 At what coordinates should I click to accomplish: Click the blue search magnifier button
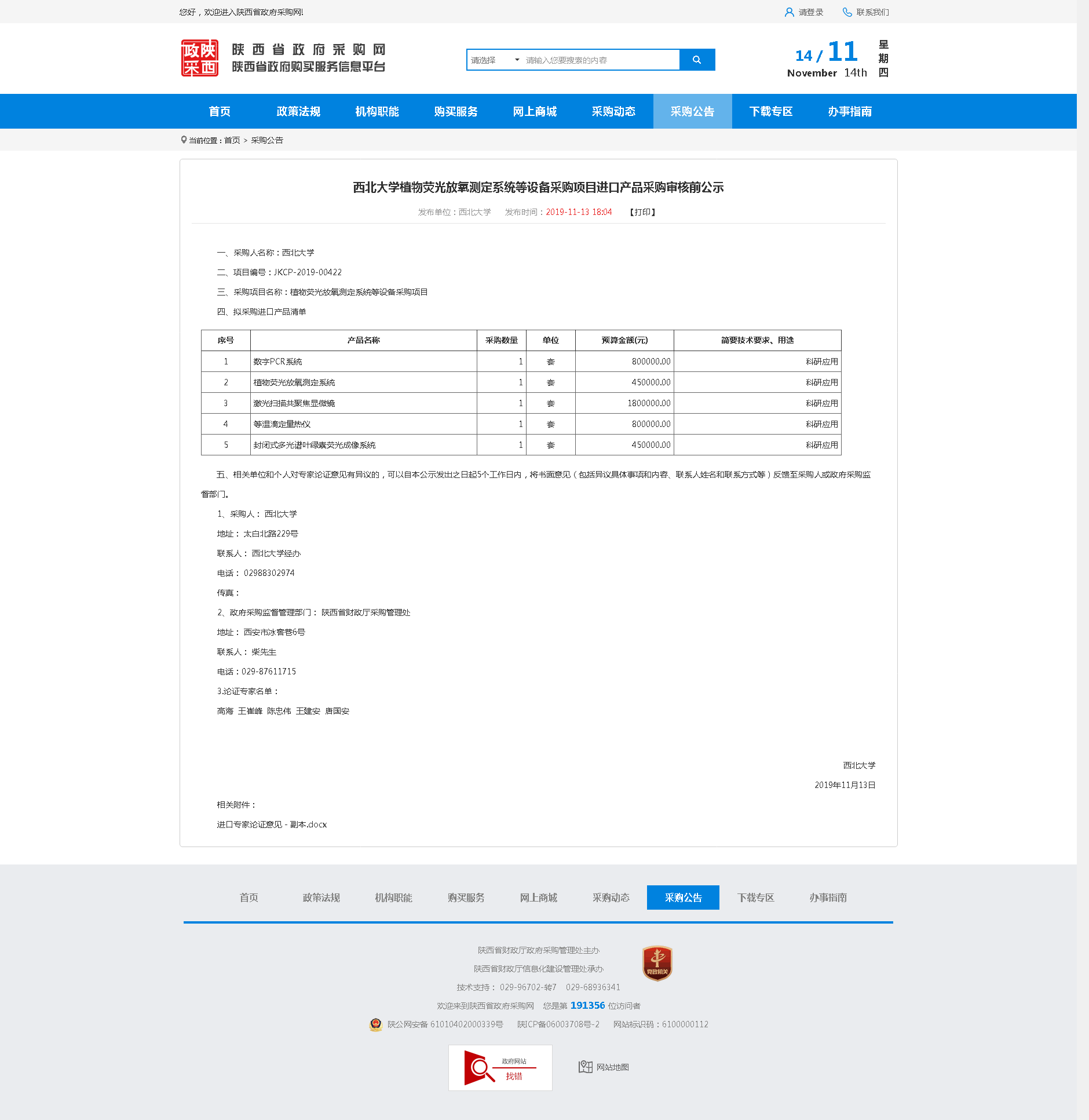click(x=697, y=60)
